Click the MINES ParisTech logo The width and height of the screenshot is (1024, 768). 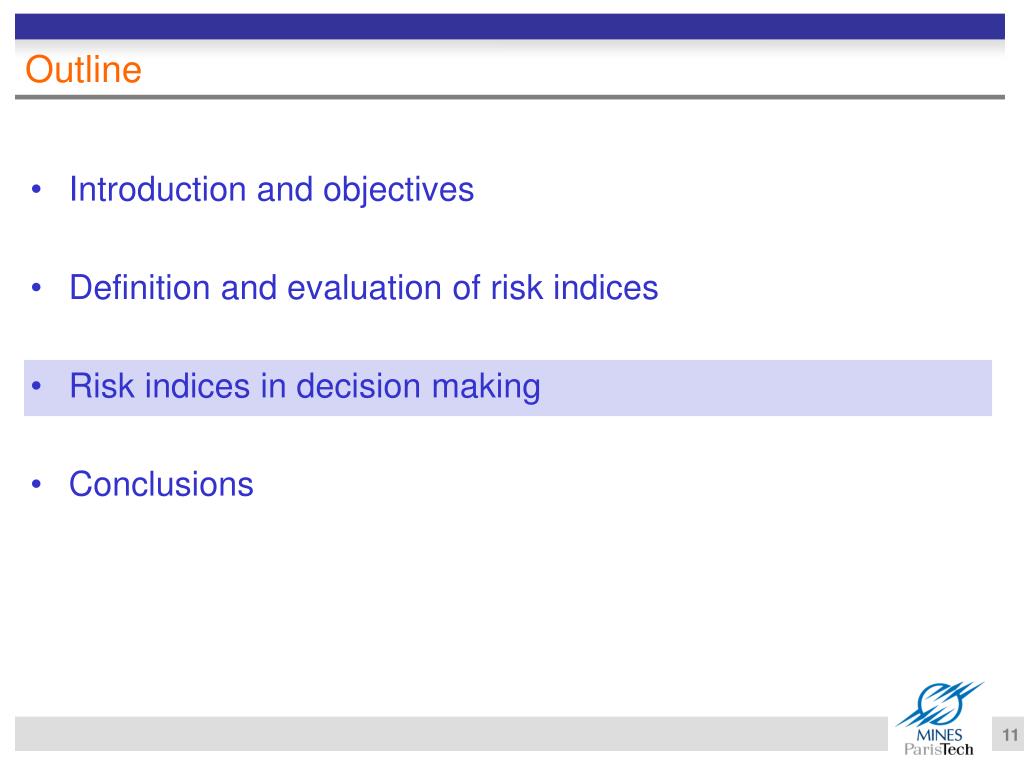pyautogui.click(x=939, y=718)
